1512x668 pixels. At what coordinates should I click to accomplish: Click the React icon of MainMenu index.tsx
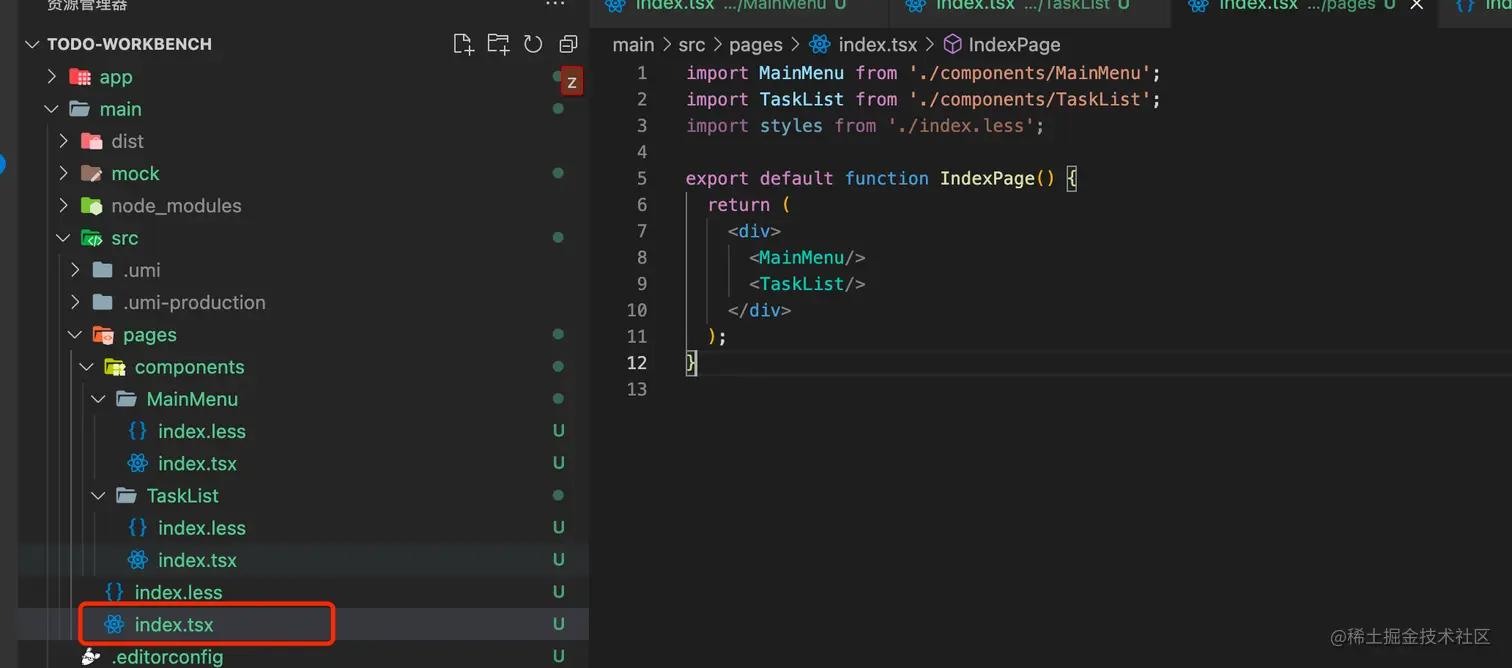138,464
